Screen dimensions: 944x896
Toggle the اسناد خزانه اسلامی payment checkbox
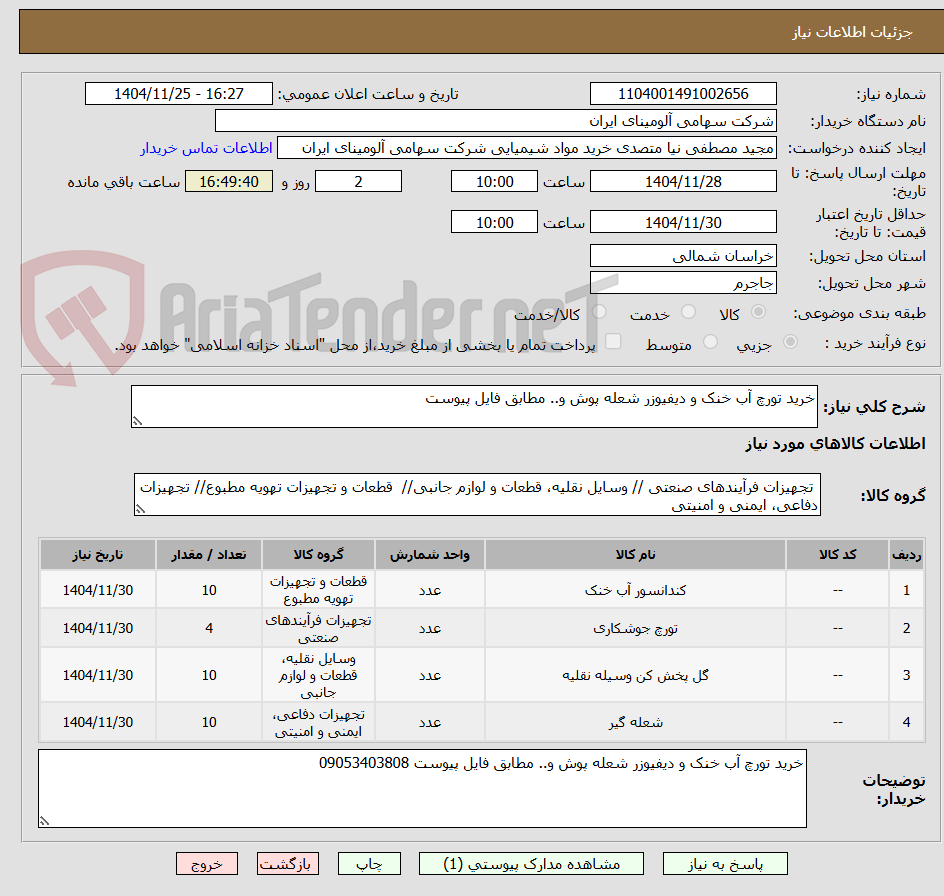(613, 341)
